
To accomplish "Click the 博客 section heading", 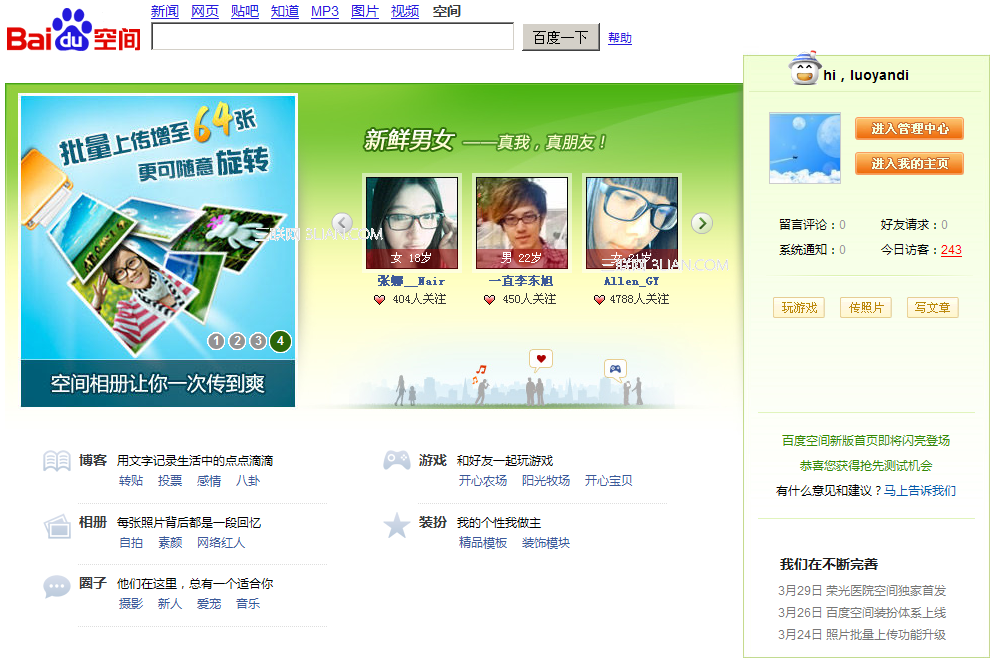I will click(x=93, y=460).
